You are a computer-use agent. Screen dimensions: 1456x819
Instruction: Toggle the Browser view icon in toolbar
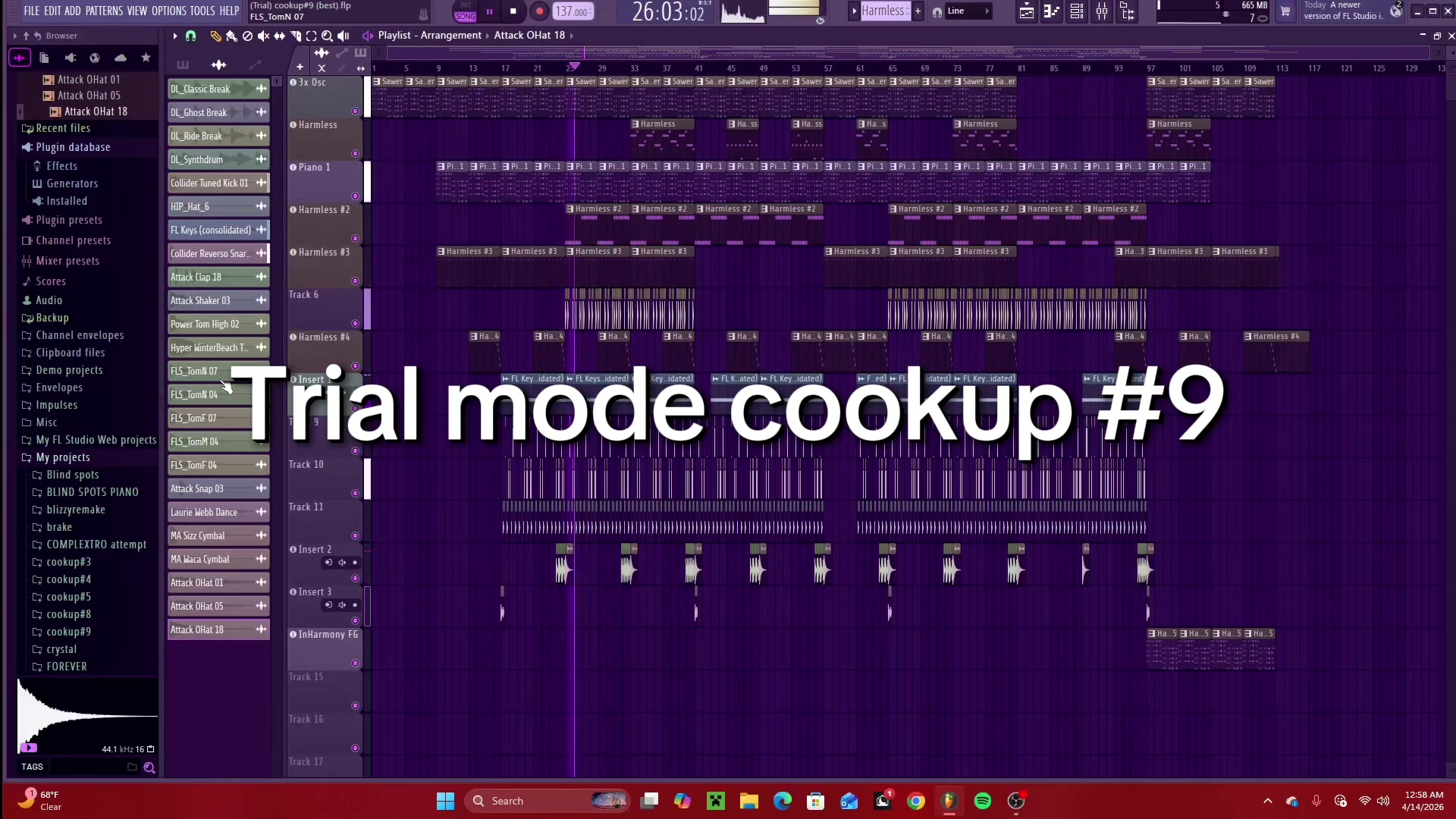click(1128, 11)
